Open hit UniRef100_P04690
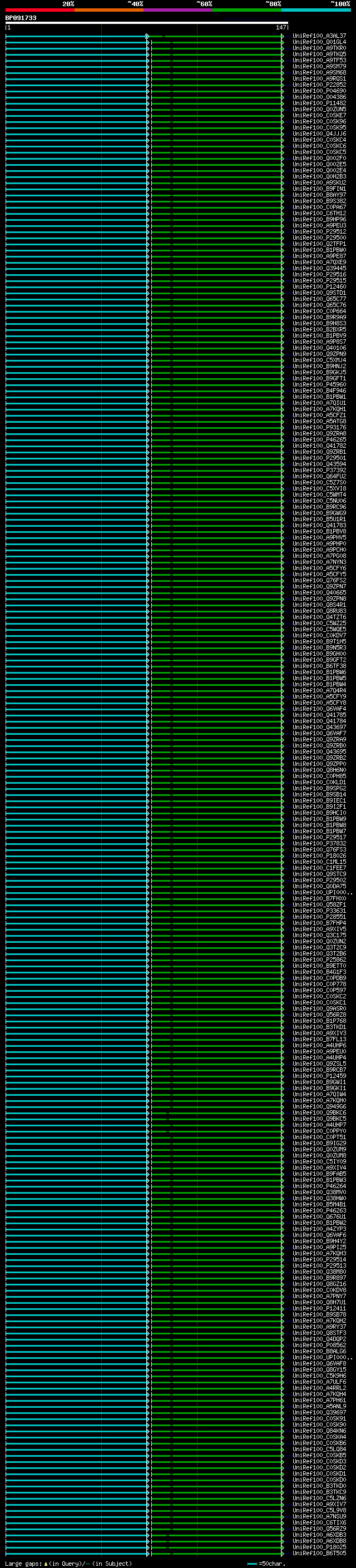This screenshot has height=1568, width=356. tap(319, 91)
